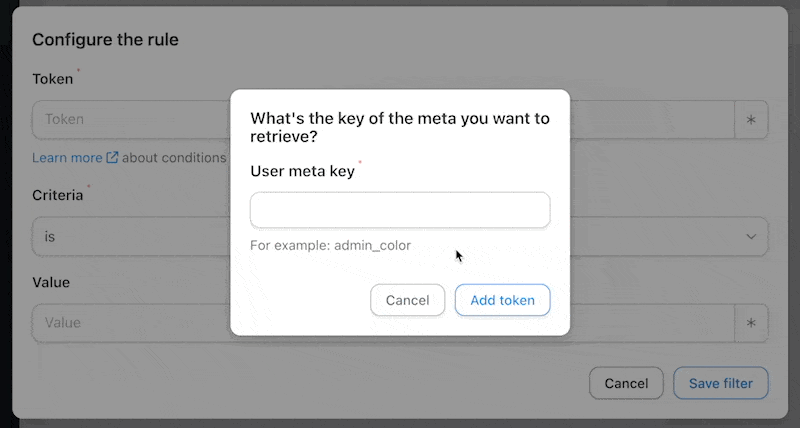Click the external link icon after Learn more

(112, 158)
